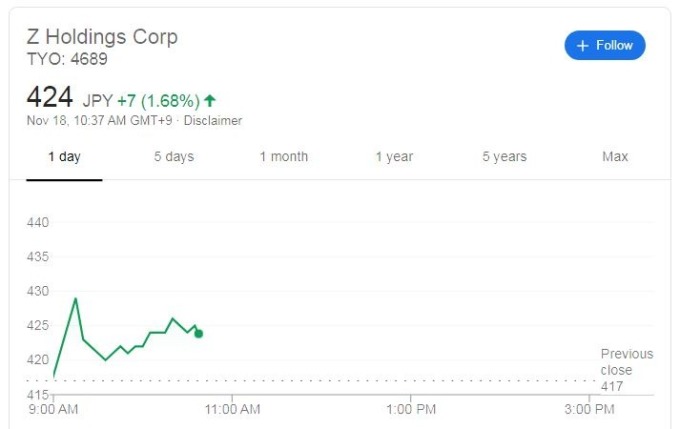
Task: Select the Max time range
Action: [x=615, y=156]
